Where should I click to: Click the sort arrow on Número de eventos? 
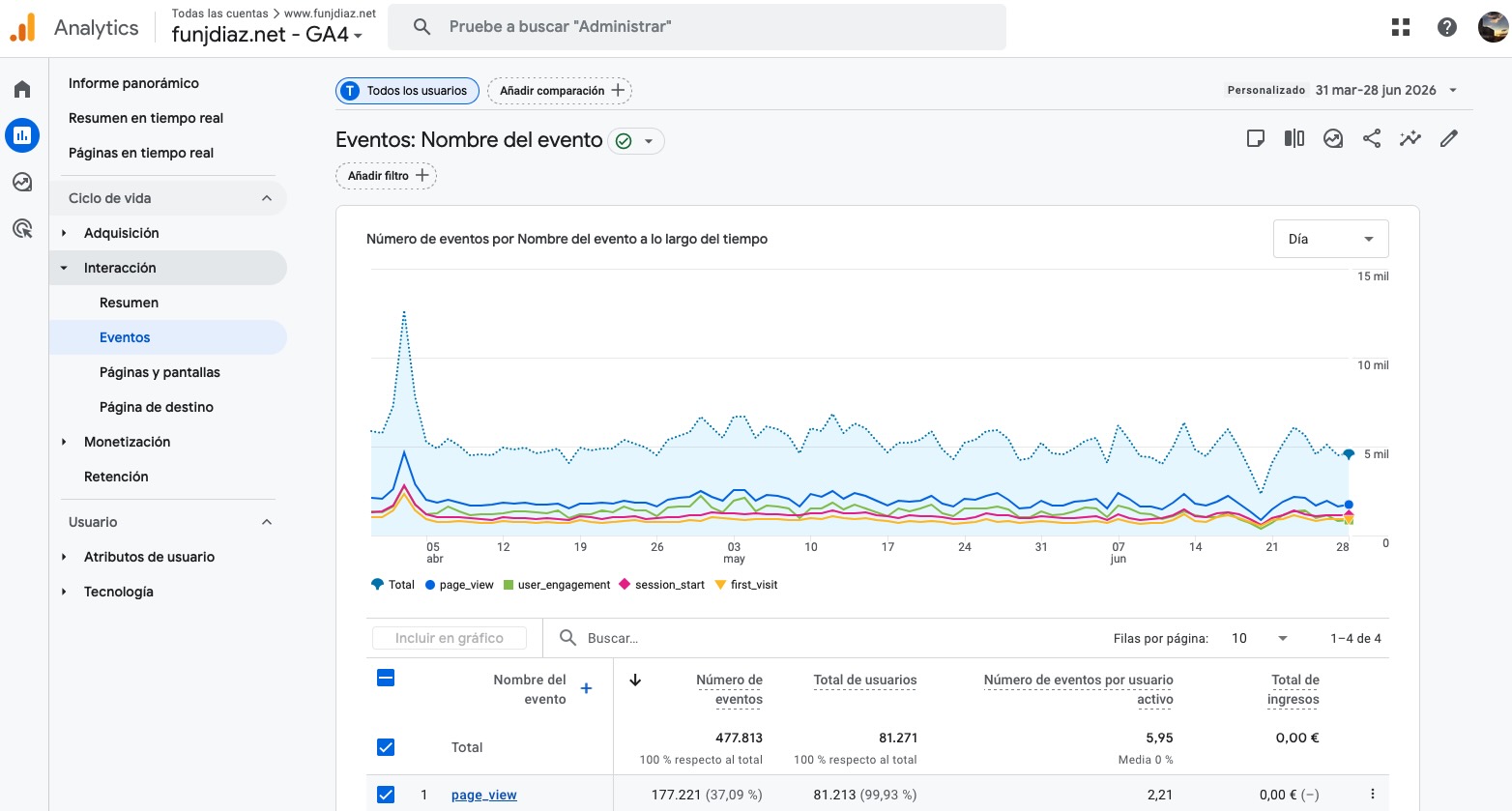click(x=635, y=680)
